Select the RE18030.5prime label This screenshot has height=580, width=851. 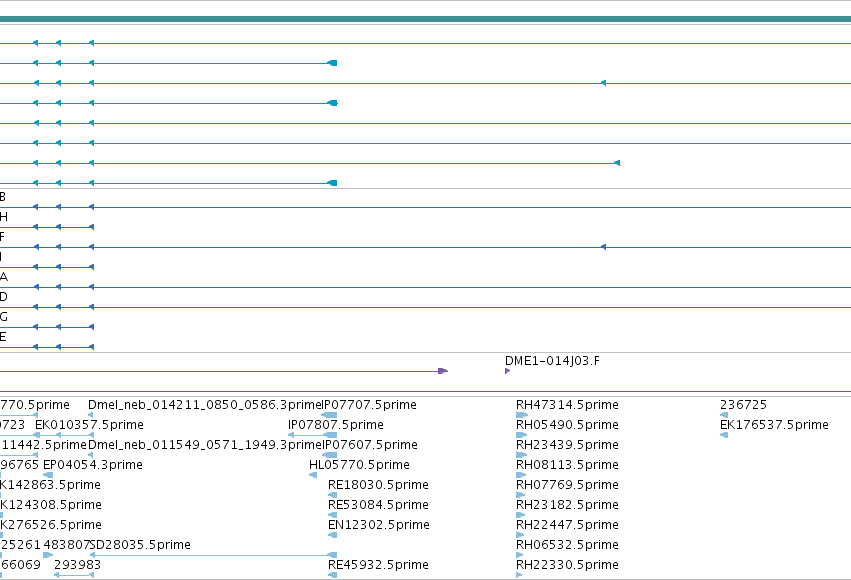tap(378, 485)
